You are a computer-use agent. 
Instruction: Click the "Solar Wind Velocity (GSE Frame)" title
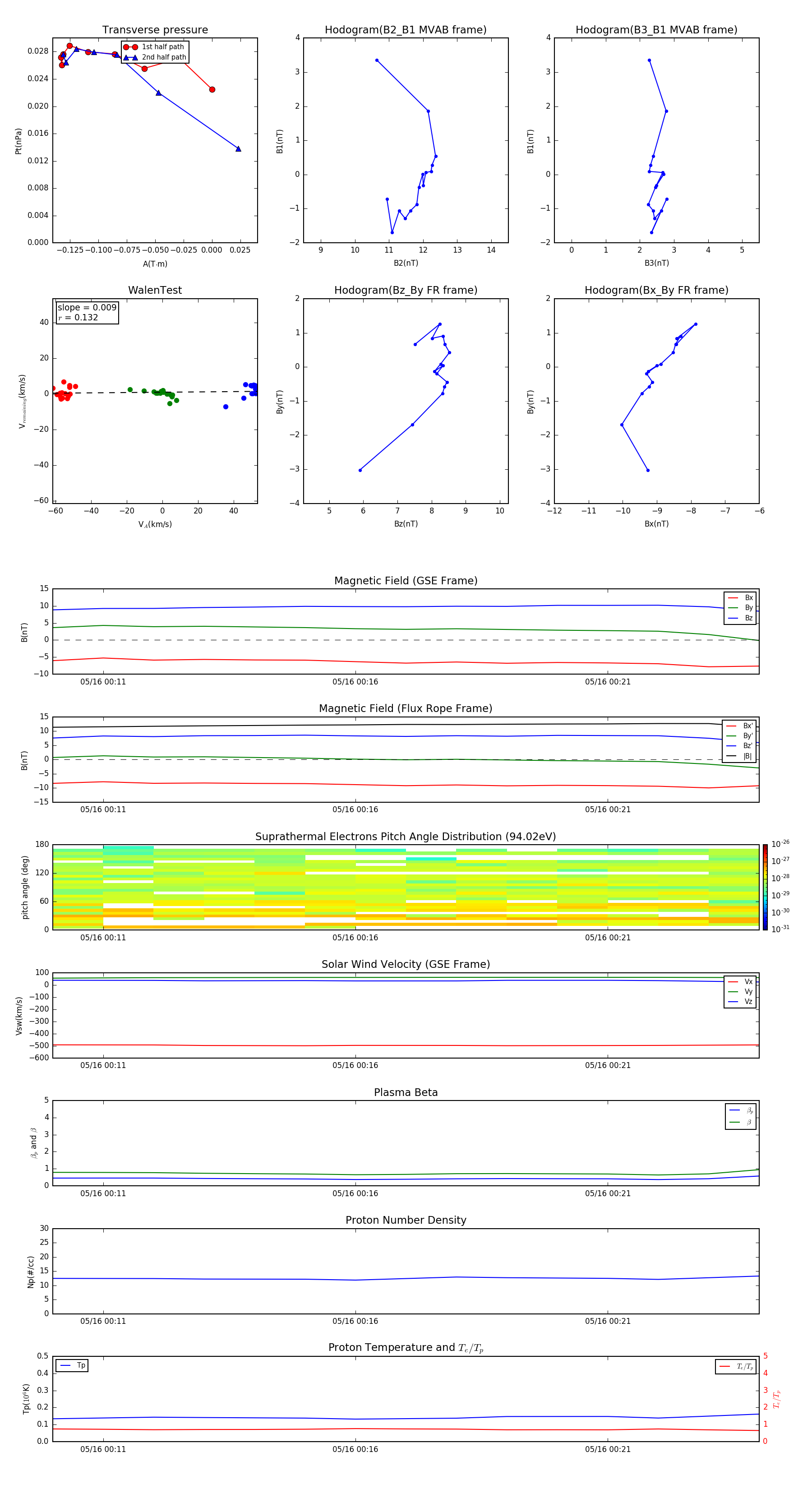406,965
